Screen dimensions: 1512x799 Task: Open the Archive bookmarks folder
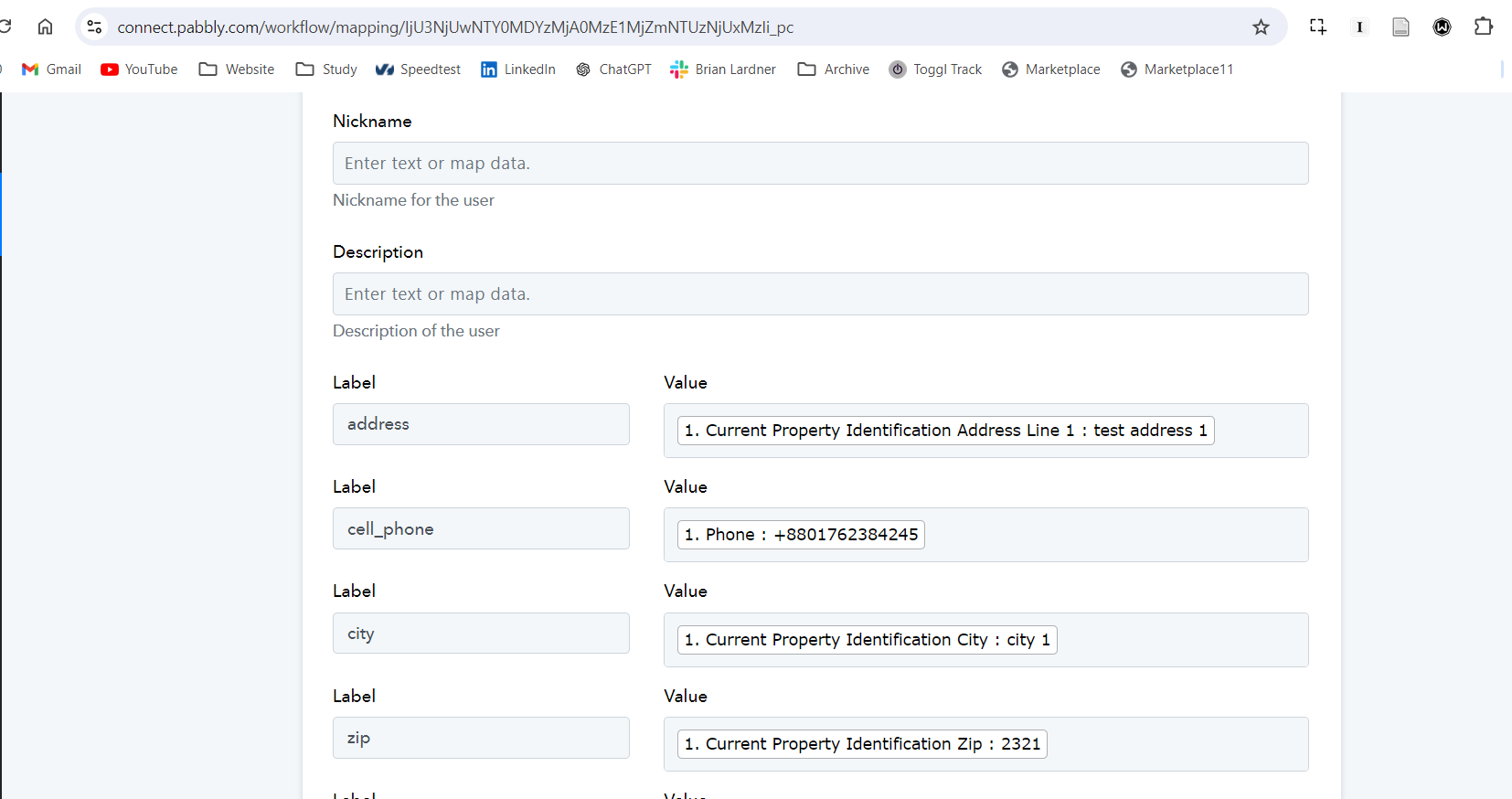pos(834,69)
